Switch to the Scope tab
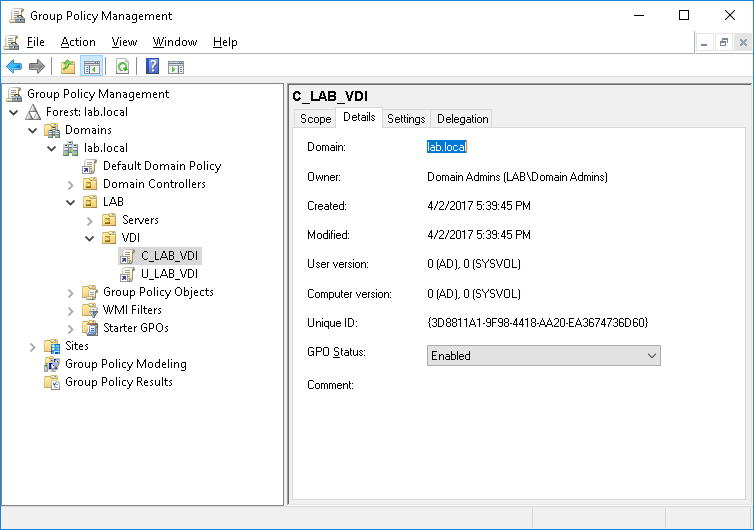Viewport: 754px width, 530px height. (x=315, y=118)
